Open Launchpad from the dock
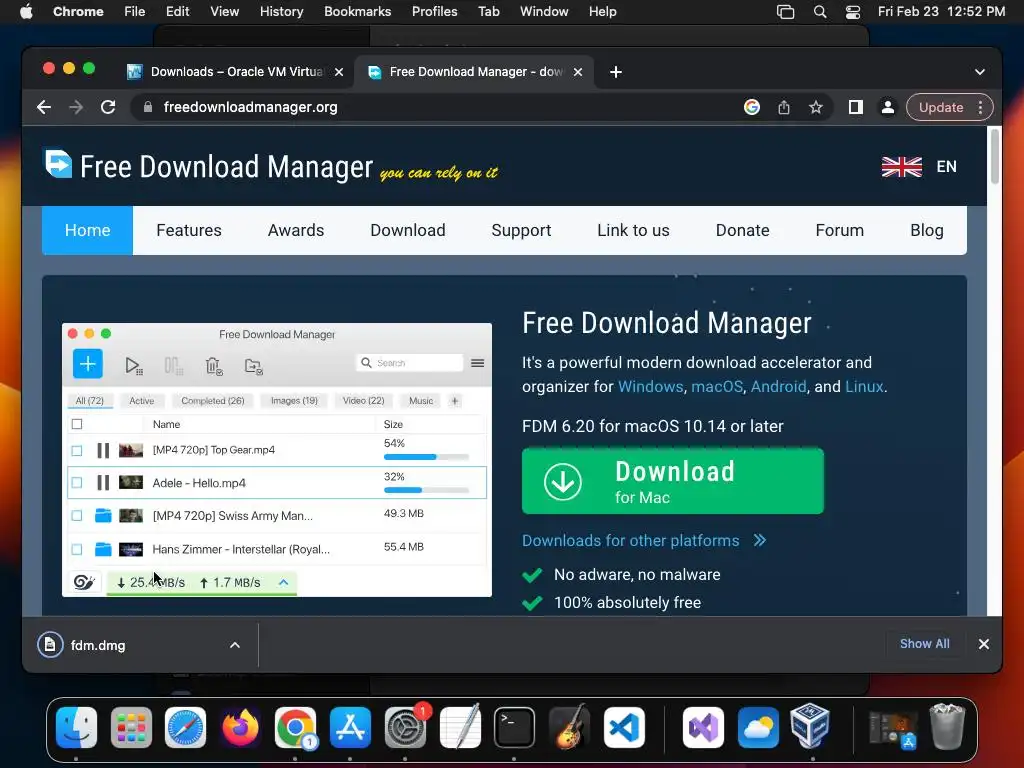This screenshot has height=768, width=1024. point(131,727)
